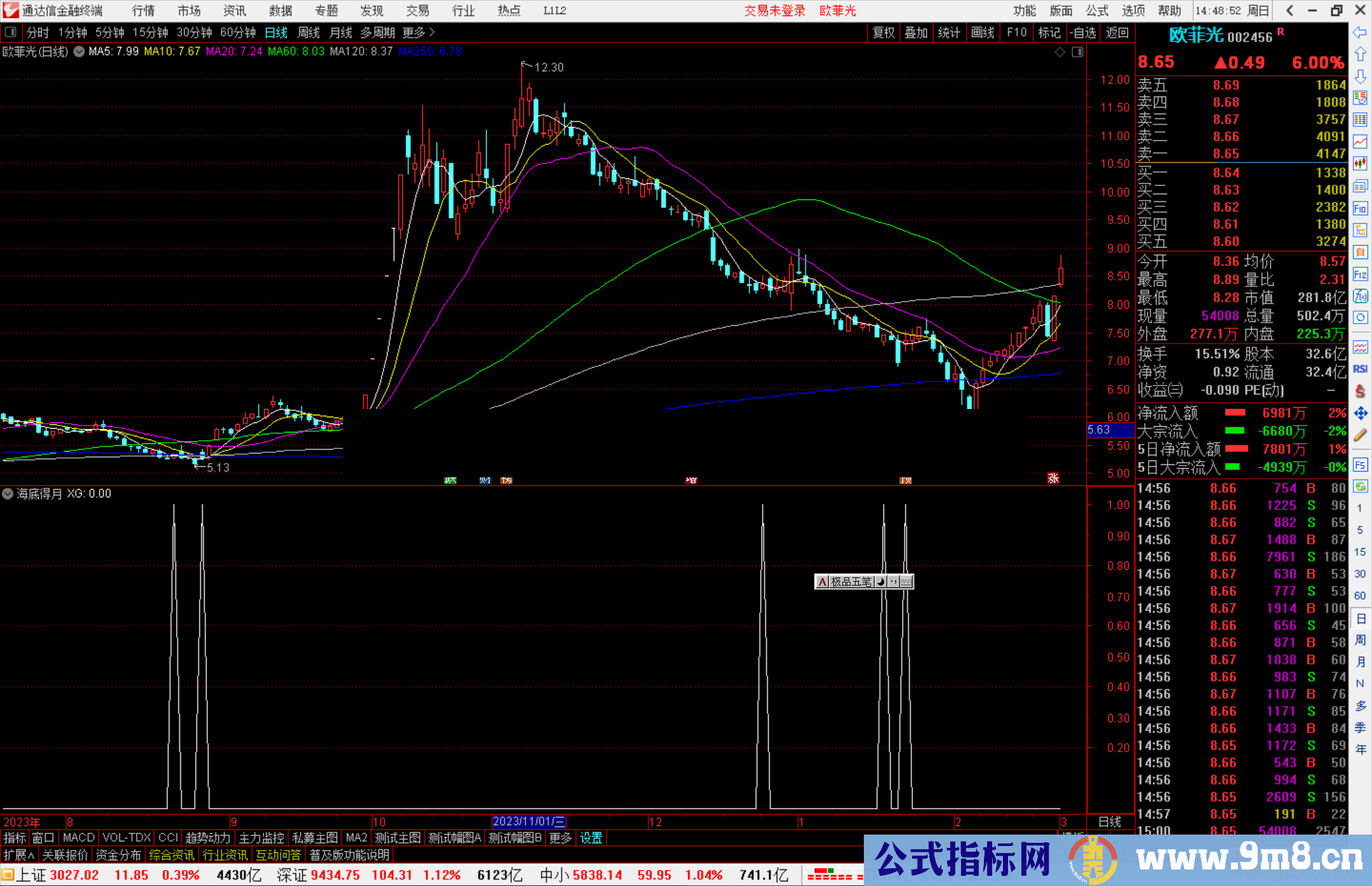Toggle the side panel layout icon
Viewport: 1372px width, 886px height.
click(x=10, y=32)
